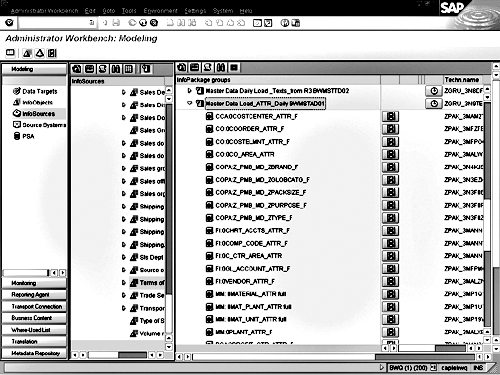This screenshot has width=500, height=375.
Task: Expand the Terms of InfoSource node
Action: coord(124,283)
